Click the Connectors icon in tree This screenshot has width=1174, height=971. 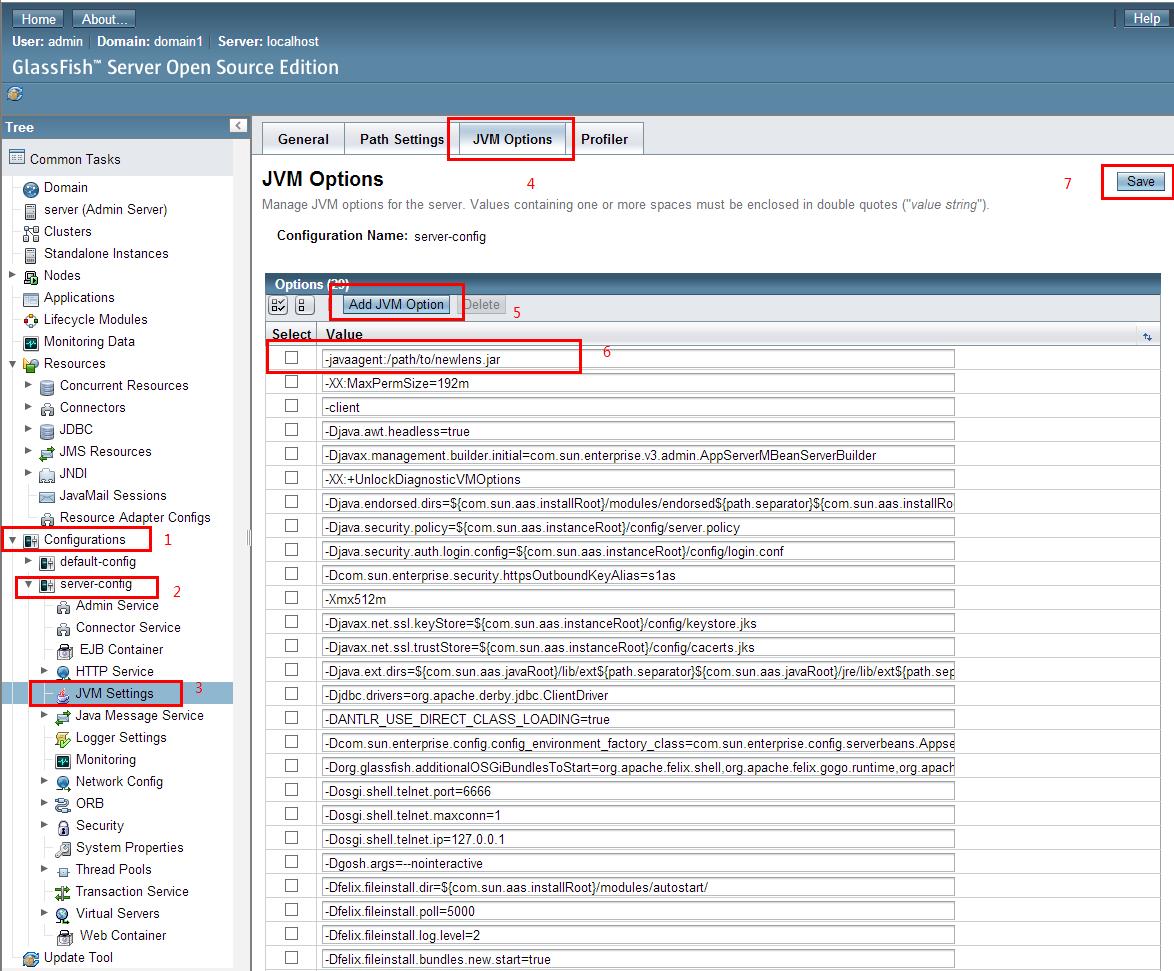coord(46,409)
